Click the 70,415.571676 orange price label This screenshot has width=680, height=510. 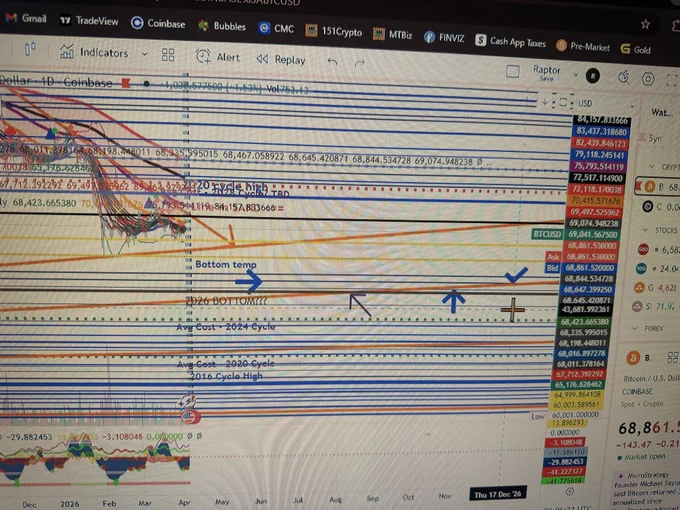[x=595, y=200]
